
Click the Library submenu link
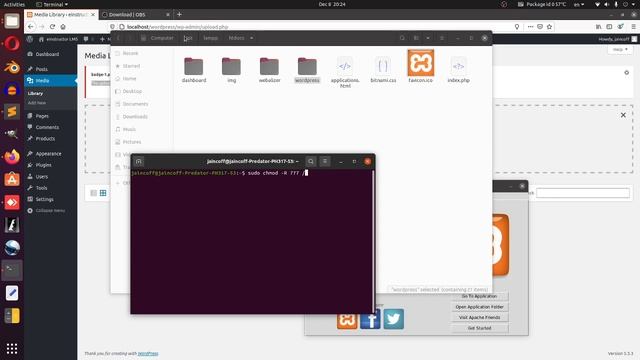coord(35,93)
